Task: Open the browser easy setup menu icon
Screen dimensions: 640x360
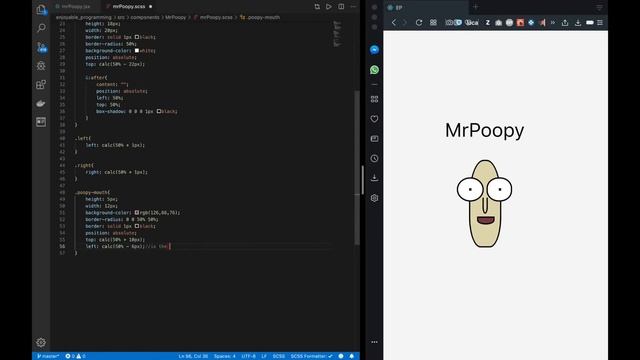Action: [600, 23]
